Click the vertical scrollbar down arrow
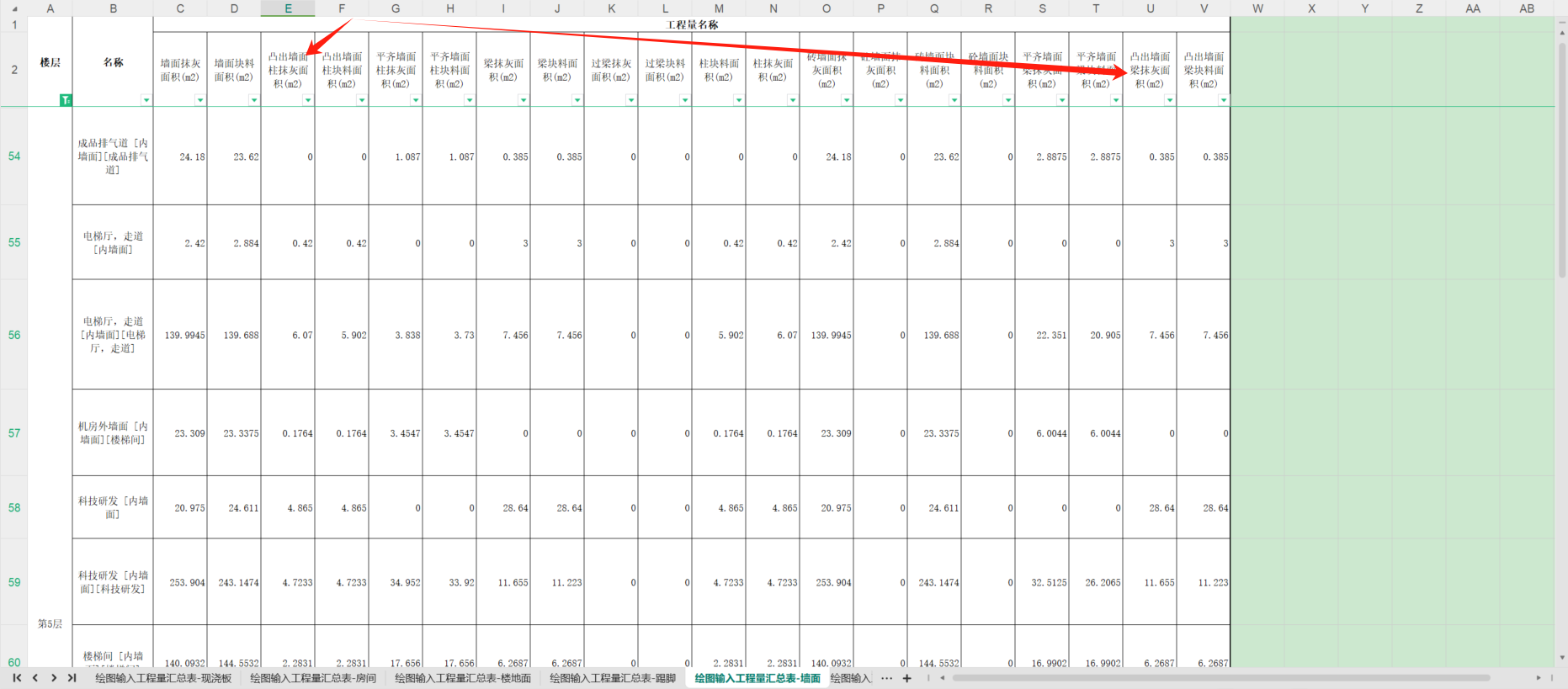Image resolution: width=1568 pixels, height=689 pixels. click(x=1562, y=658)
